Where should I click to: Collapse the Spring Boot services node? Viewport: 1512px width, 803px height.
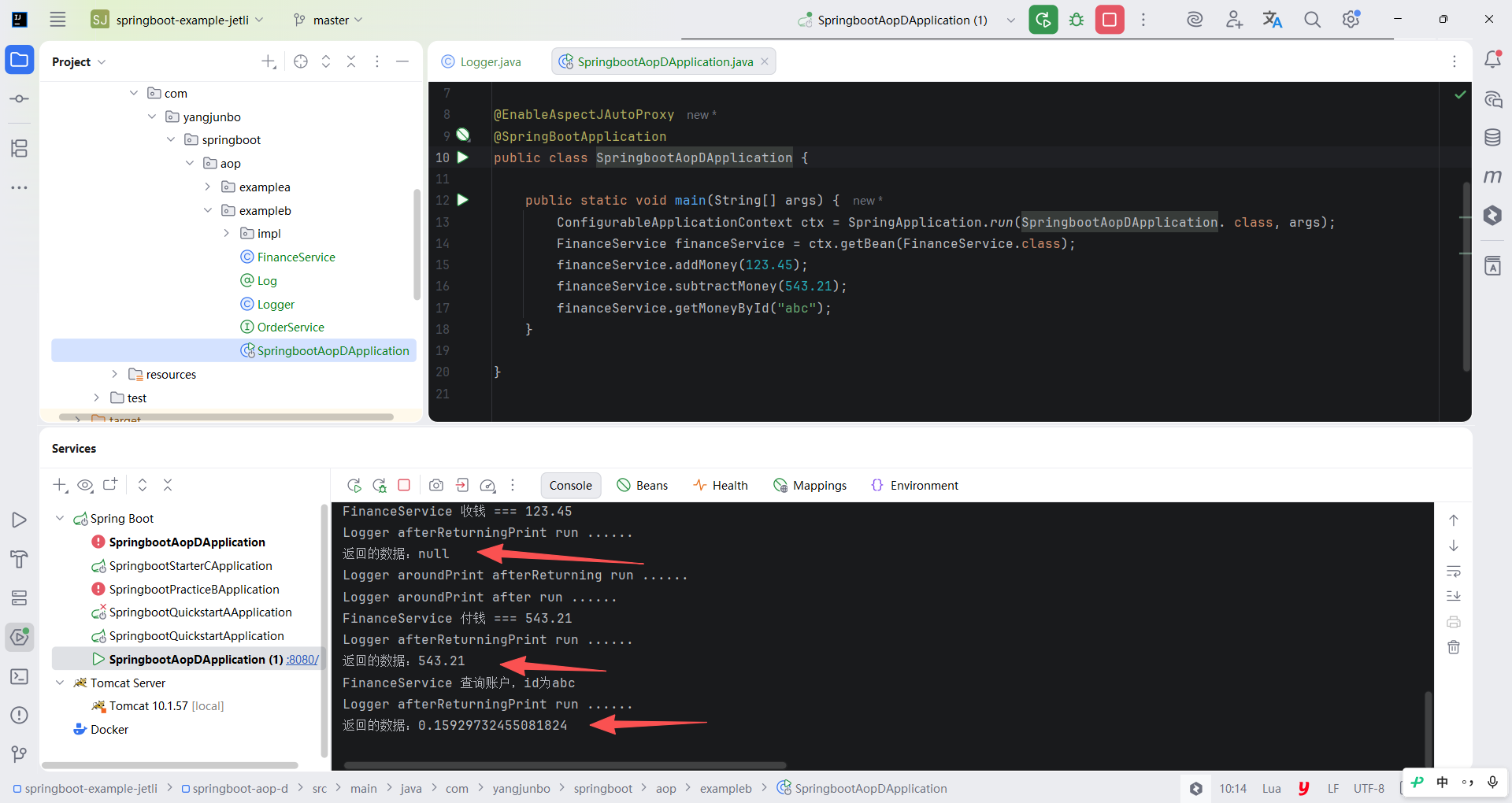point(60,518)
